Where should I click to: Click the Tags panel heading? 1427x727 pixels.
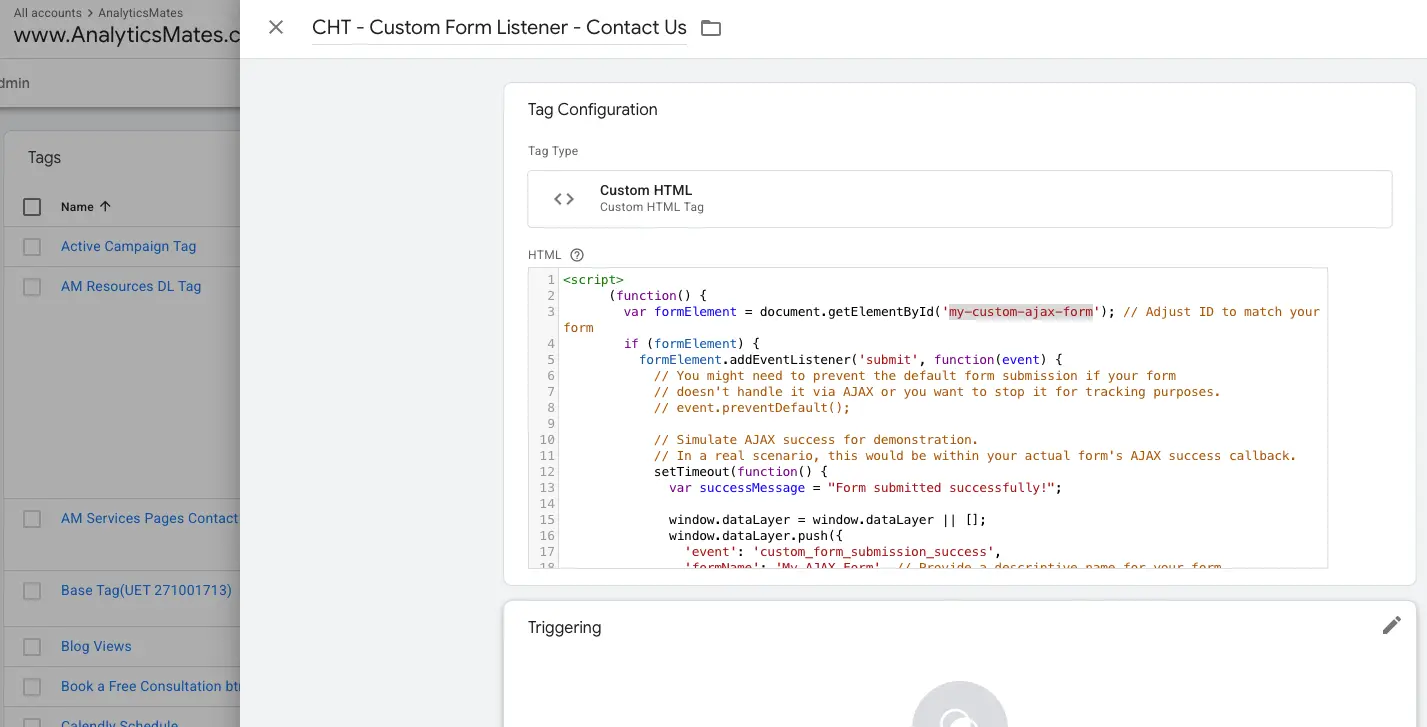click(44, 157)
